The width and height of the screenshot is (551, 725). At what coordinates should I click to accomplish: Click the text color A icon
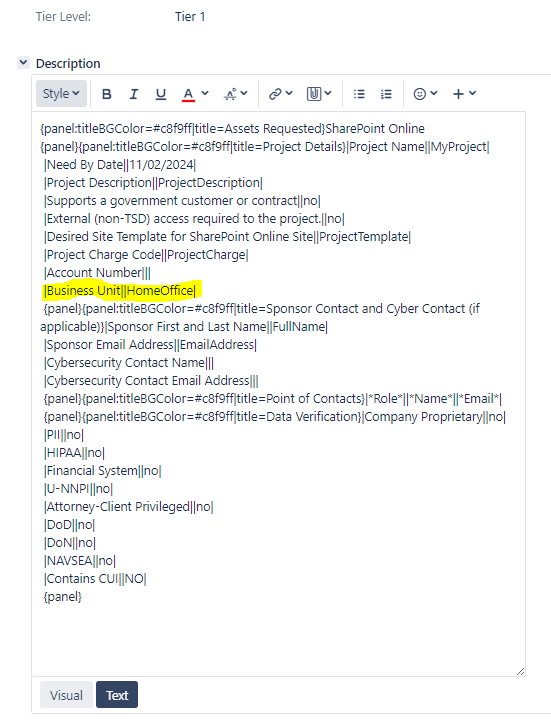click(x=188, y=94)
